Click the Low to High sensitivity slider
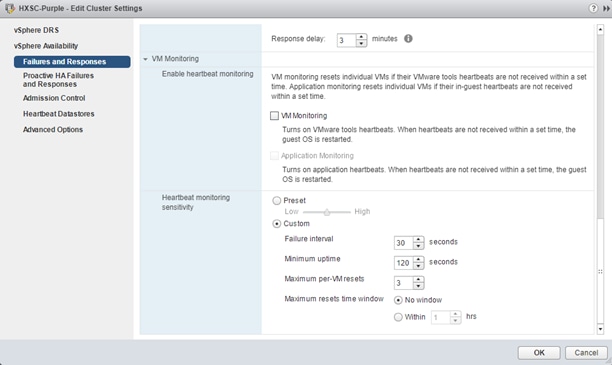This screenshot has height=365, width=612. click(327, 212)
